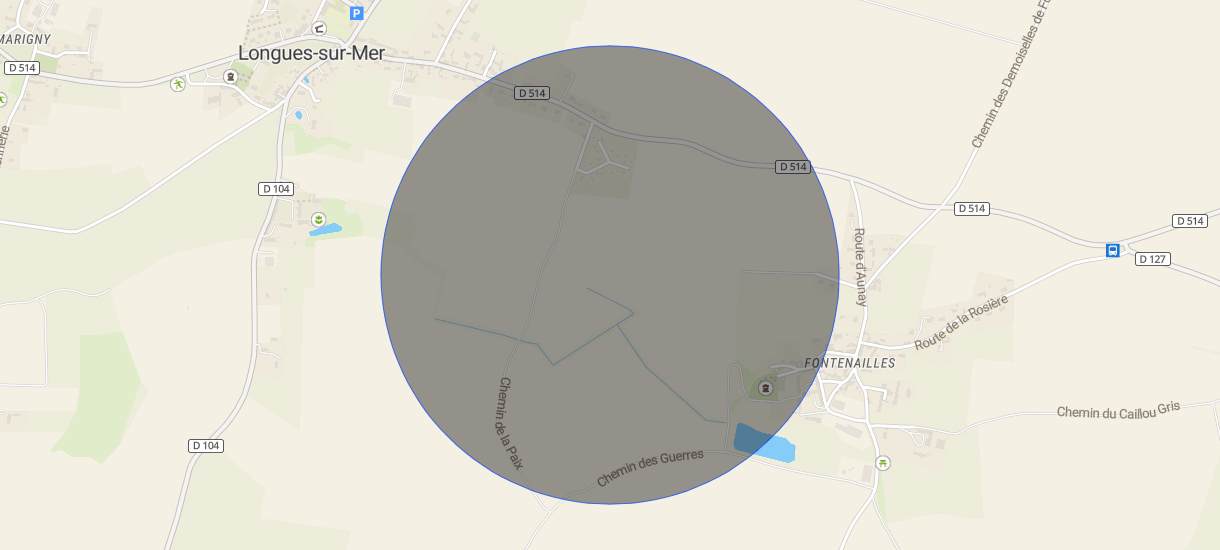Click the MARIGNY hamlet label
1220x550 pixels.
[x=25, y=38]
